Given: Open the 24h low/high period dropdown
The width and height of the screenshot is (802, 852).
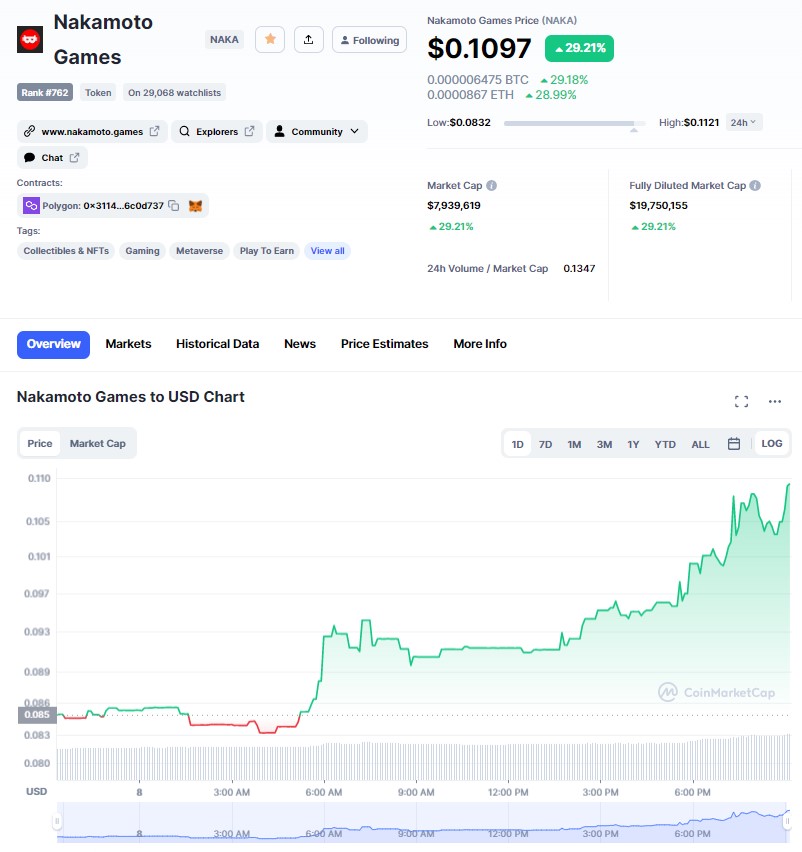Looking at the screenshot, I should (x=743, y=122).
